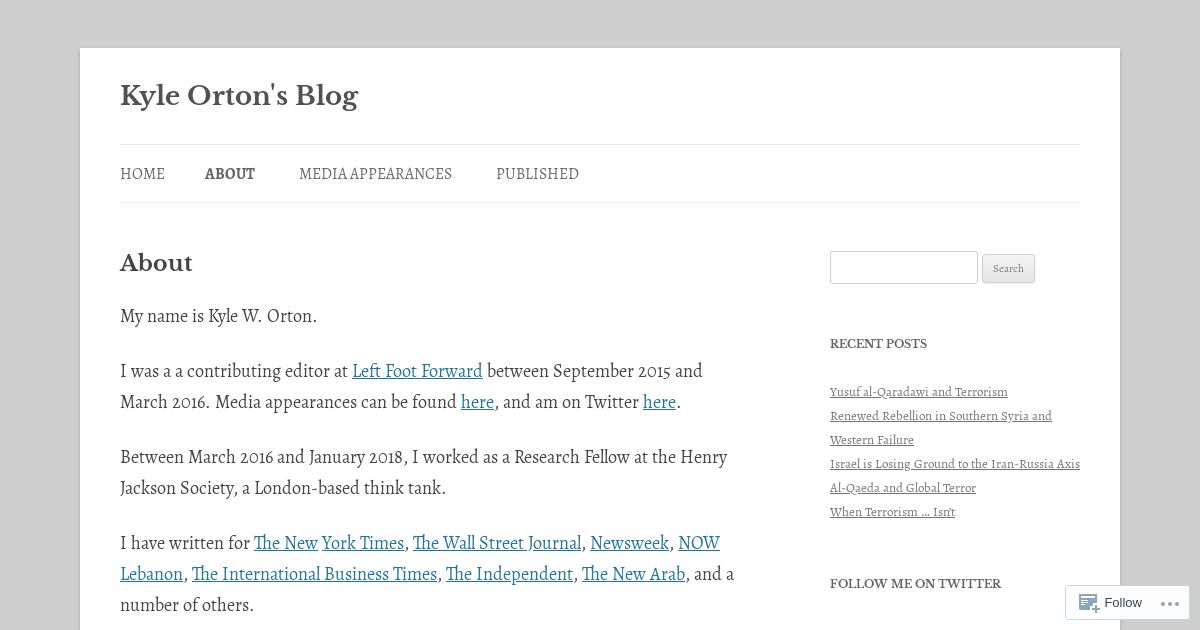
Task: Open the Yusuf al-Qaradawi and Terrorism post
Action: point(919,392)
